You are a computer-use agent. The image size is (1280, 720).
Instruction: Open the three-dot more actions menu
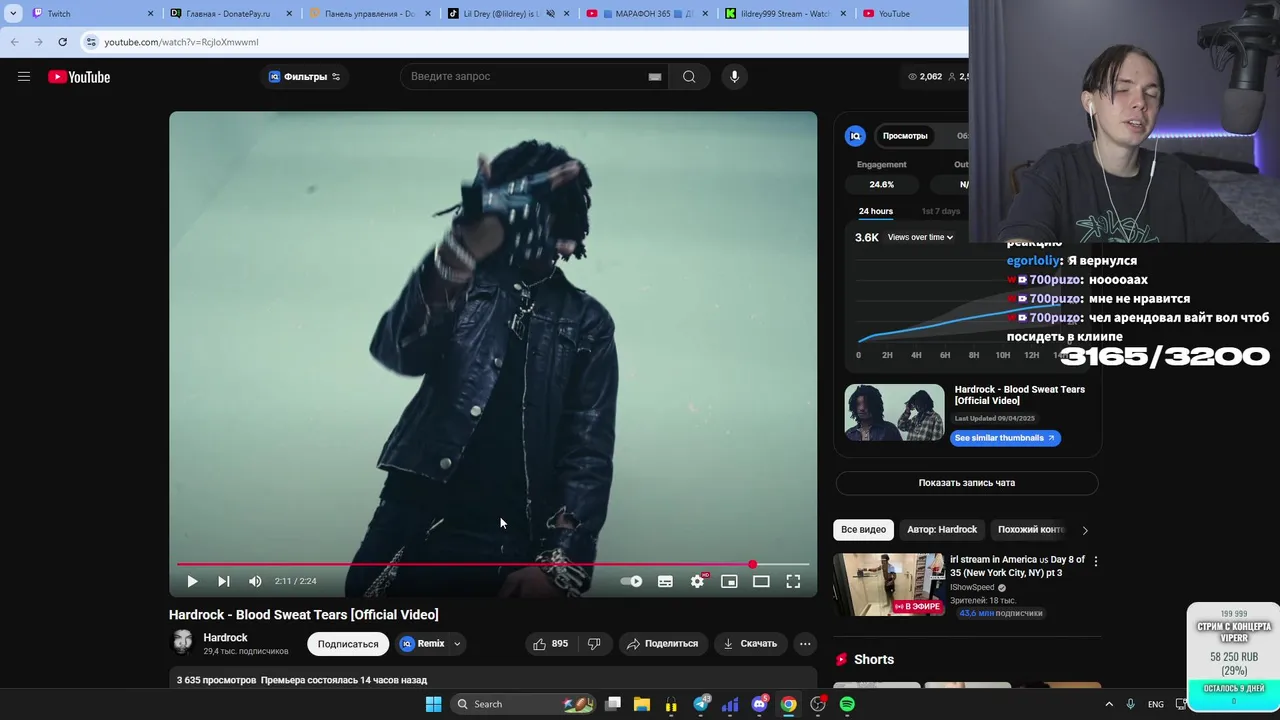point(805,644)
